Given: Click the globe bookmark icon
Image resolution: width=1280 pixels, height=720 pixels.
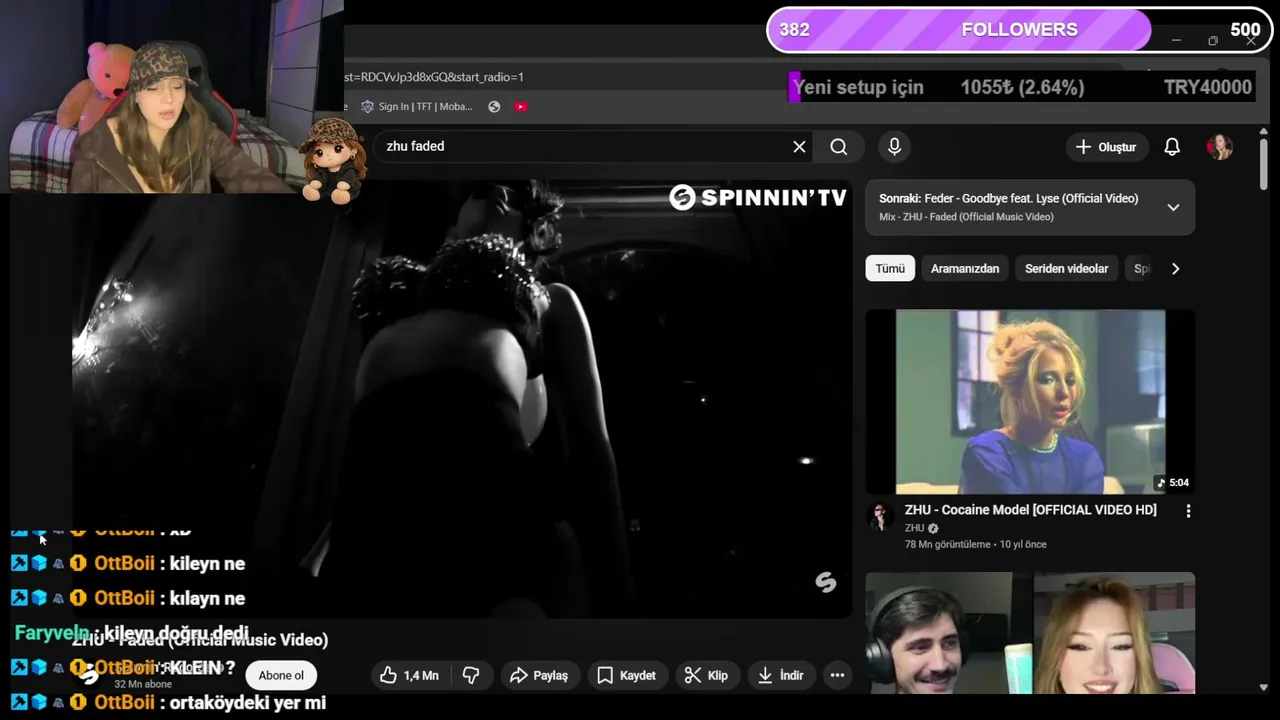Looking at the screenshot, I should (x=494, y=107).
